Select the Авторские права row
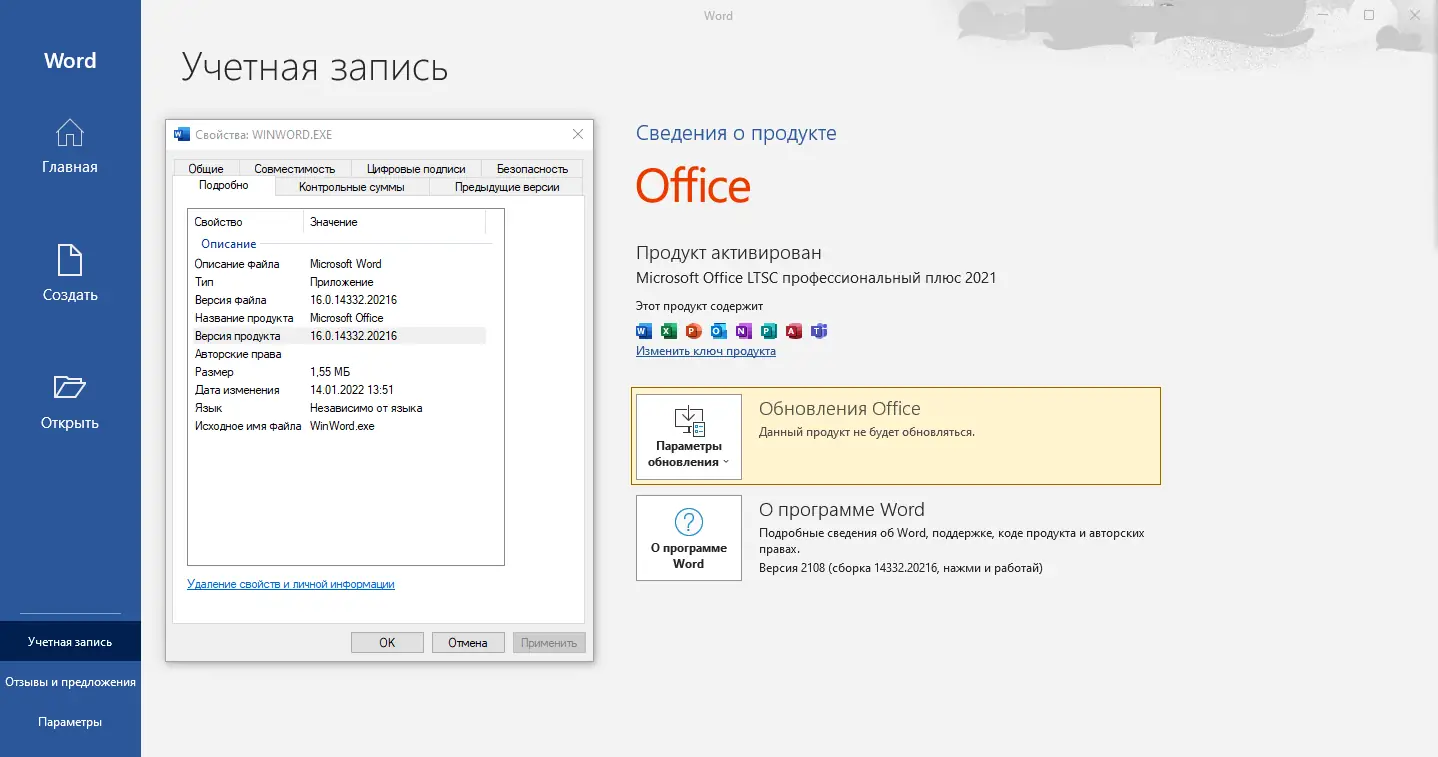Screen dimensions: 1438x757 (338, 354)
